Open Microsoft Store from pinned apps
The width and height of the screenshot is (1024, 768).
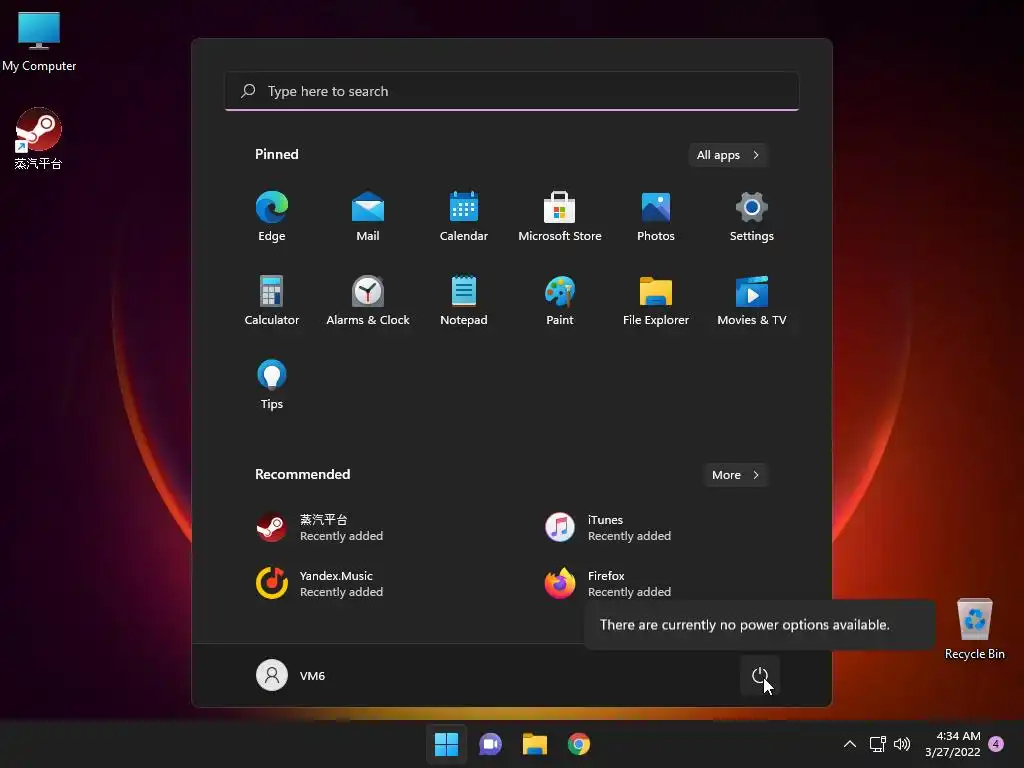click(560, 216)
